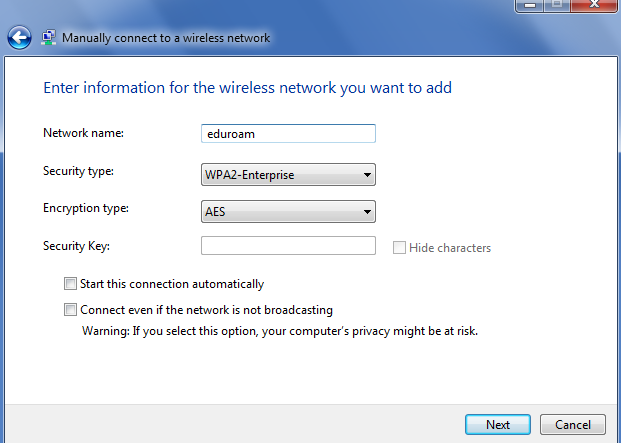Click the 'Network name:' label

pos(84,133)
